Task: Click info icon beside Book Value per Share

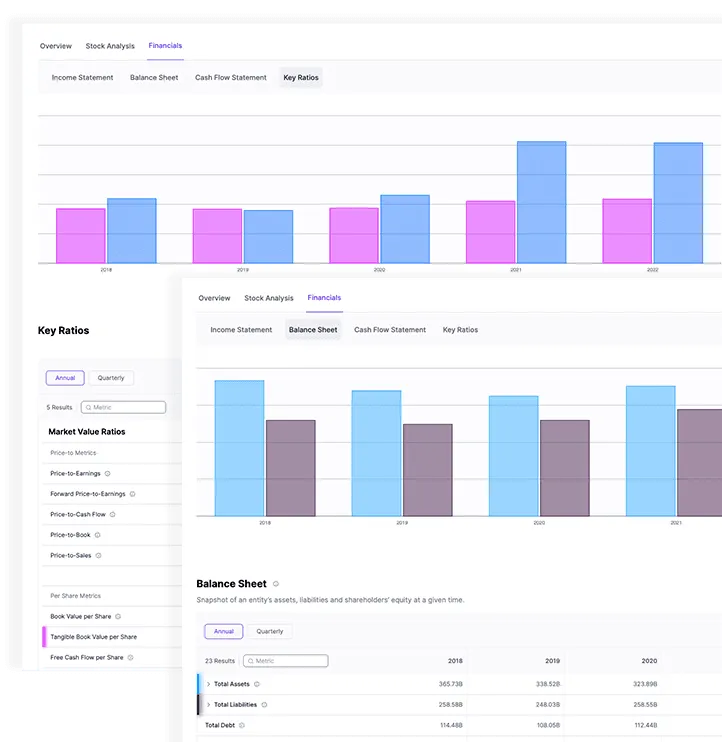Action: tap(118, 616)
